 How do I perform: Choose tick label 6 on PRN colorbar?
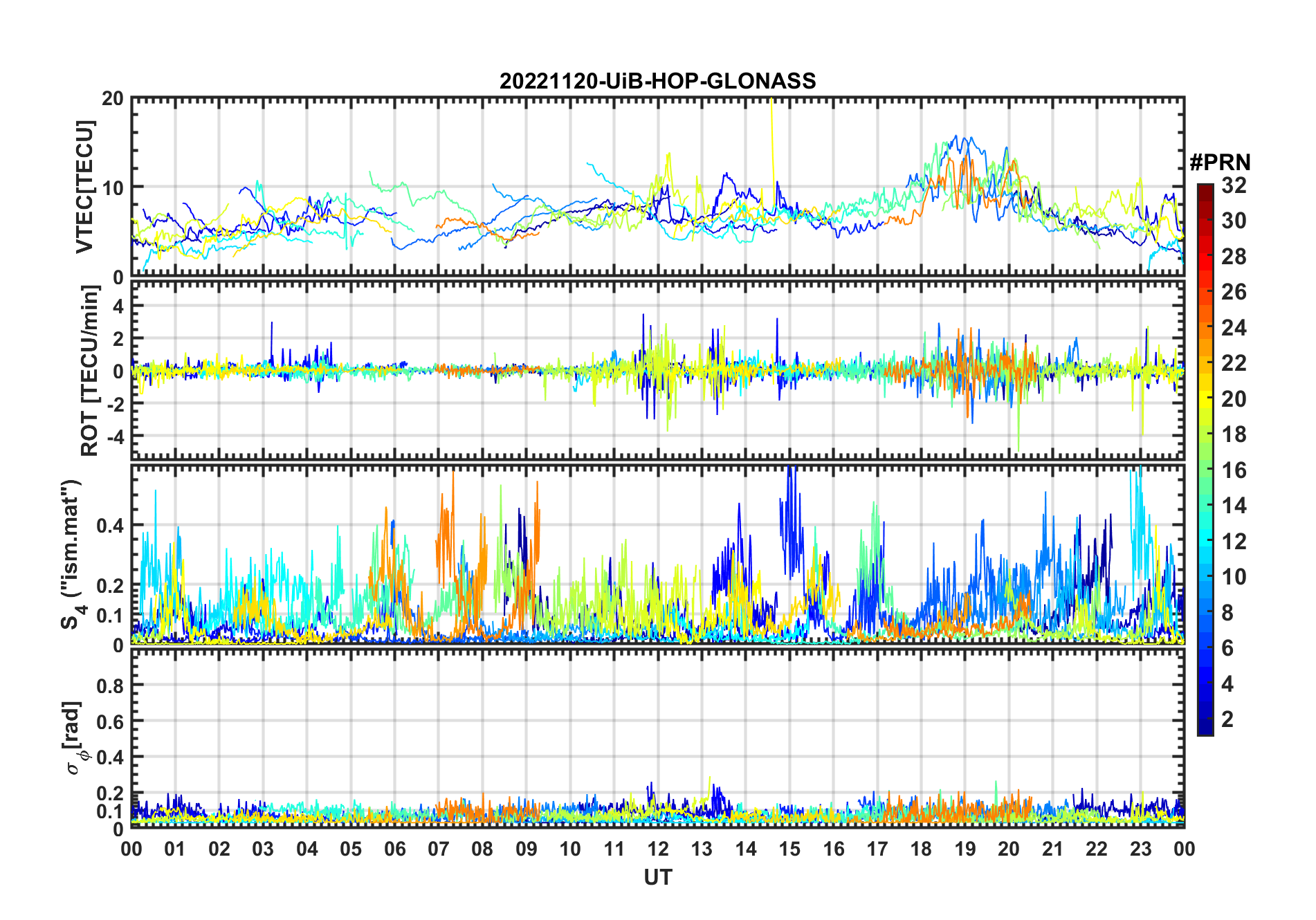(x=1227, y=648)
